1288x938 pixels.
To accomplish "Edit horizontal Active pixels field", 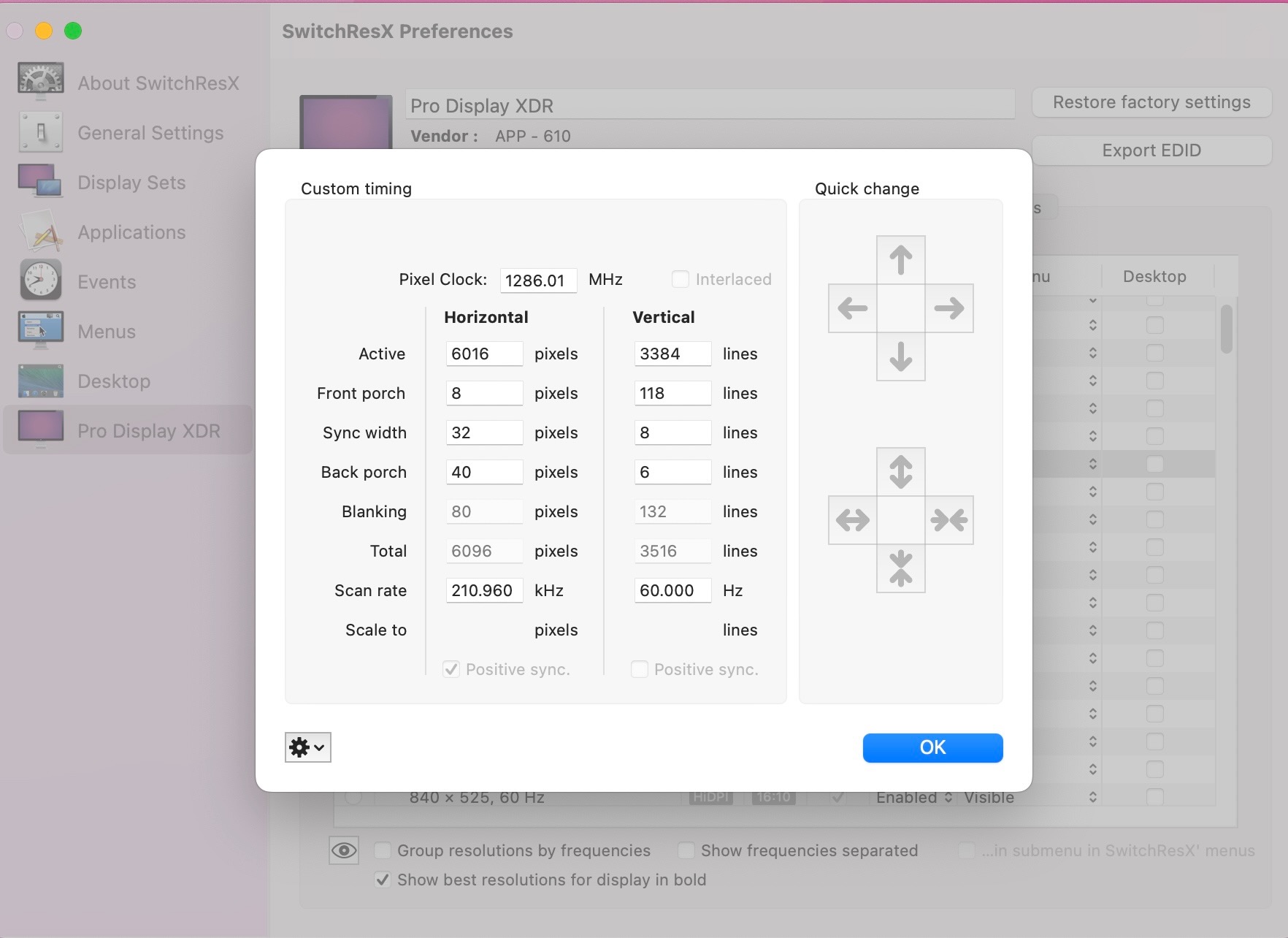I will (x=484, y=354).
